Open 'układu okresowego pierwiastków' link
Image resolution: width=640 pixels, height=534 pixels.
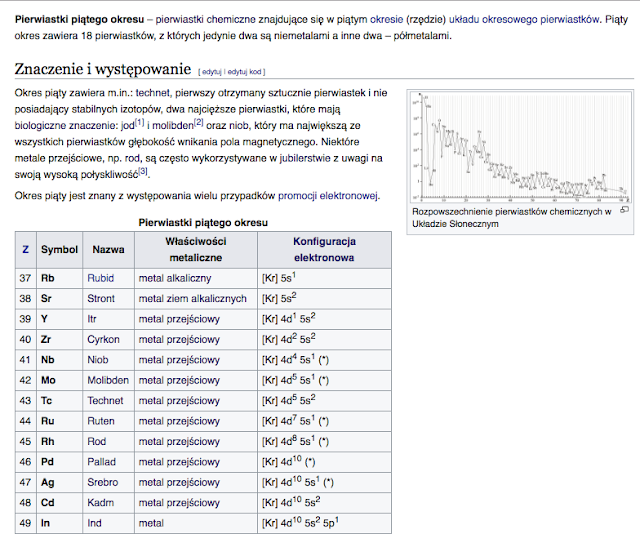click(524, 19)
